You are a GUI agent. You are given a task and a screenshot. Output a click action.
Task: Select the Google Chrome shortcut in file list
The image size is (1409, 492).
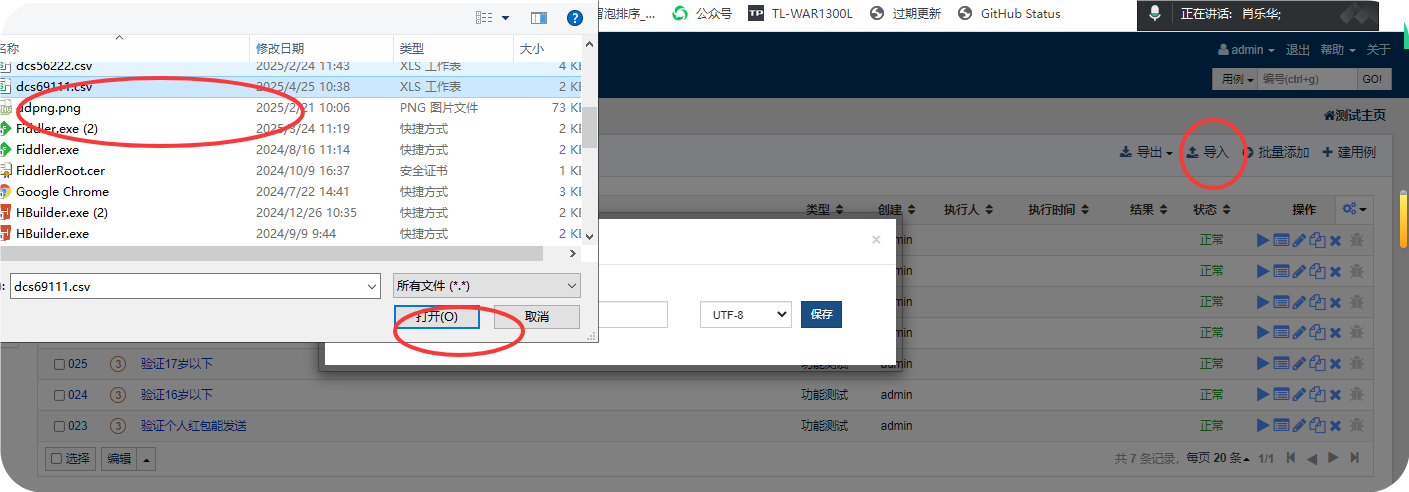pyautogui.click(x=62, y=191)
